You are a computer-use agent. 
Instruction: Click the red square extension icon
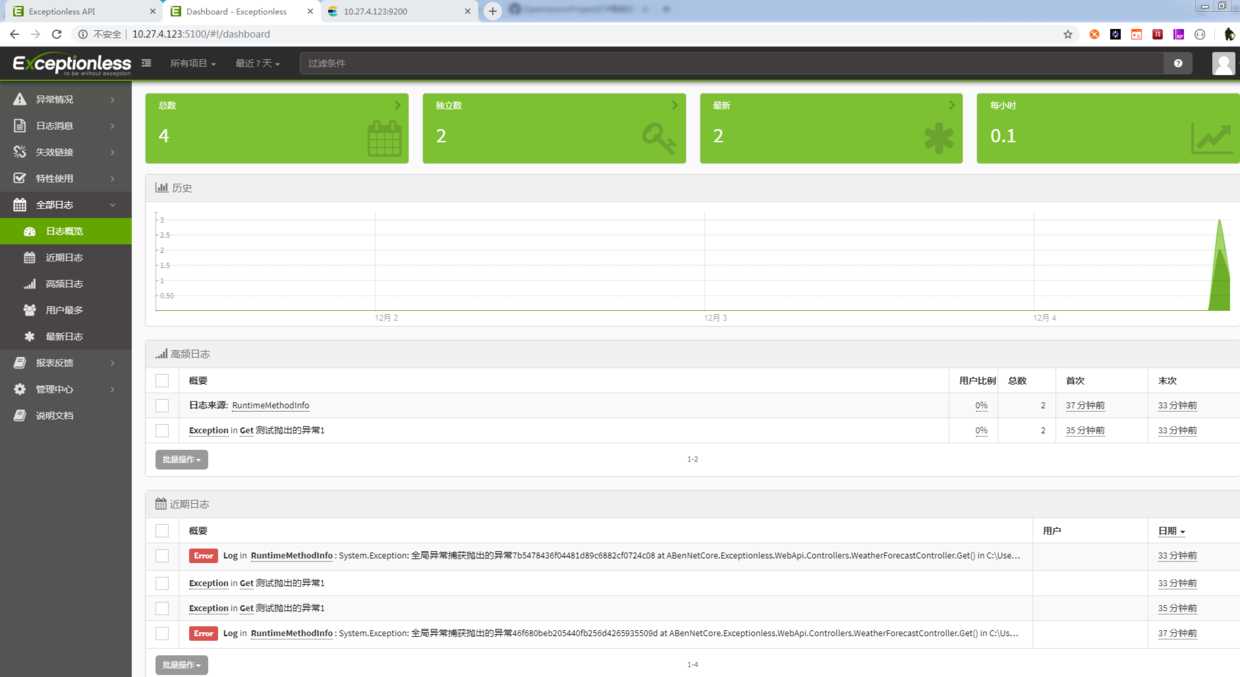pos(1157,34)
